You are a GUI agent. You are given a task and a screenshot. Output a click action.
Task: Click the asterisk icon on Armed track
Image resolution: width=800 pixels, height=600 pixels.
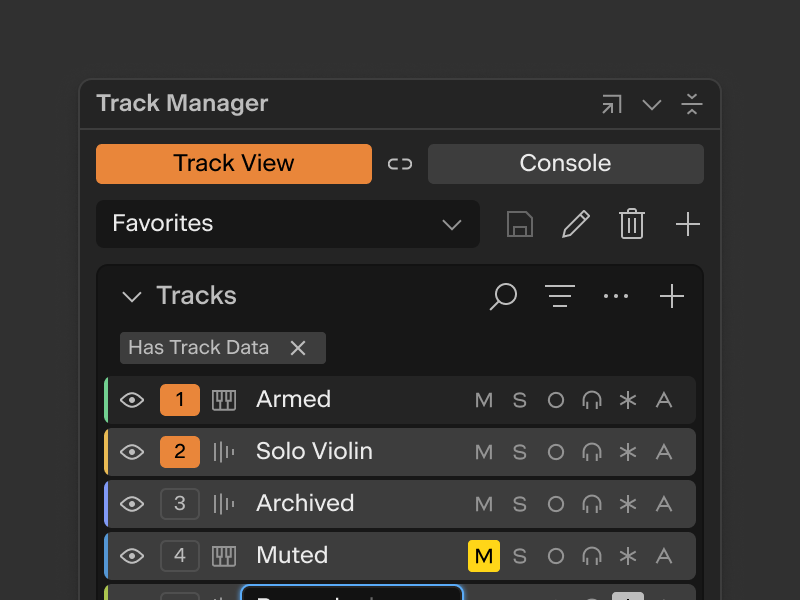point(628,401)
